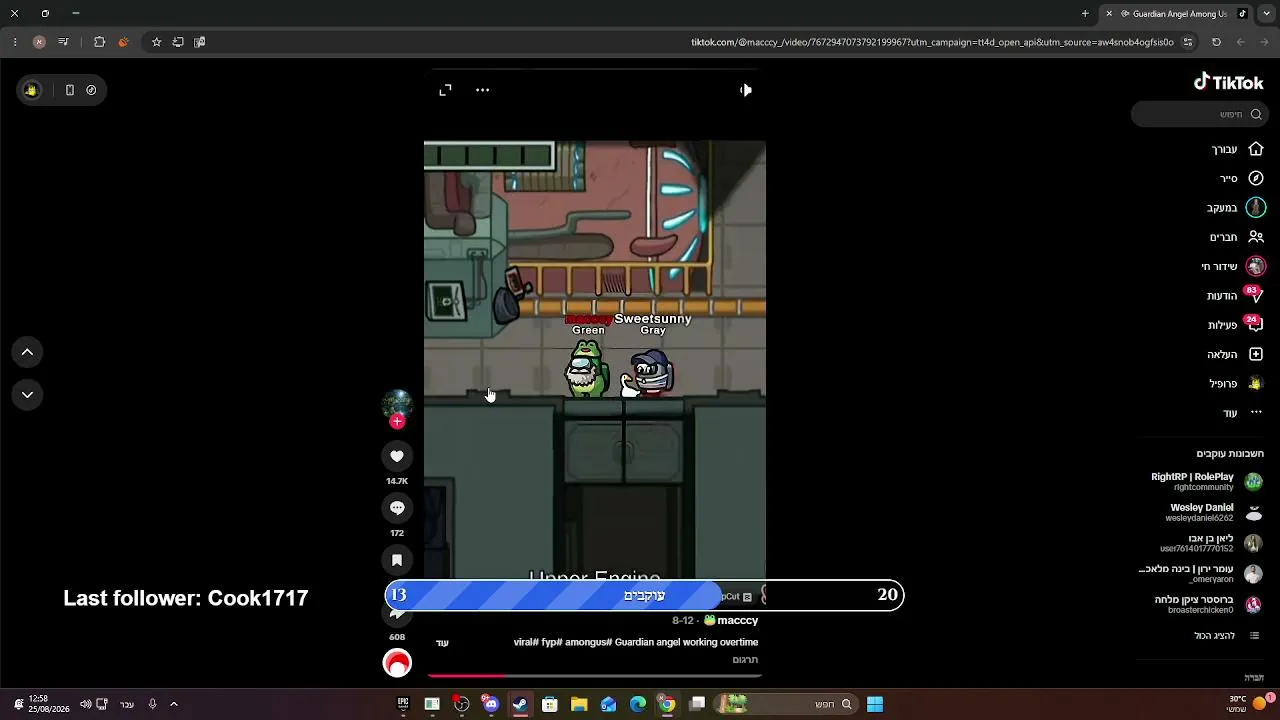Open the broasterchicken0 account
This screenshot has width=1280, height=720.
coord(1210,604)
